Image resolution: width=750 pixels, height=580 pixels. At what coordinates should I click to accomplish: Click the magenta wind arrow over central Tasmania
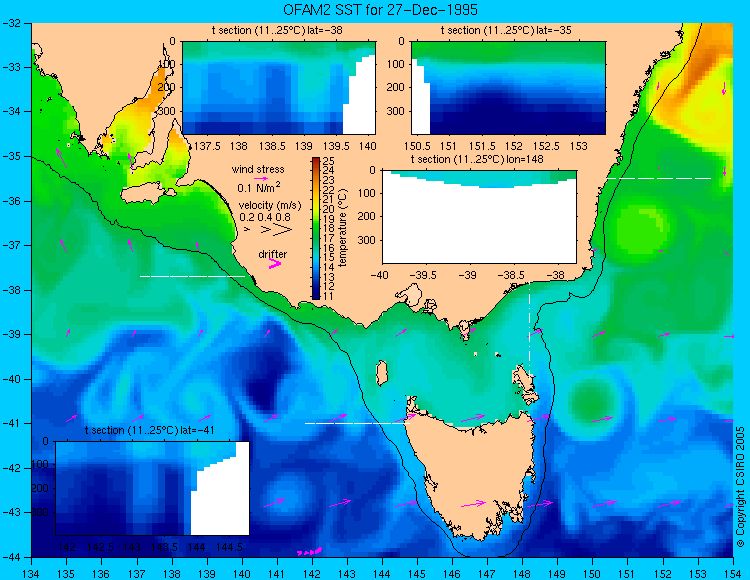(474, 503)
